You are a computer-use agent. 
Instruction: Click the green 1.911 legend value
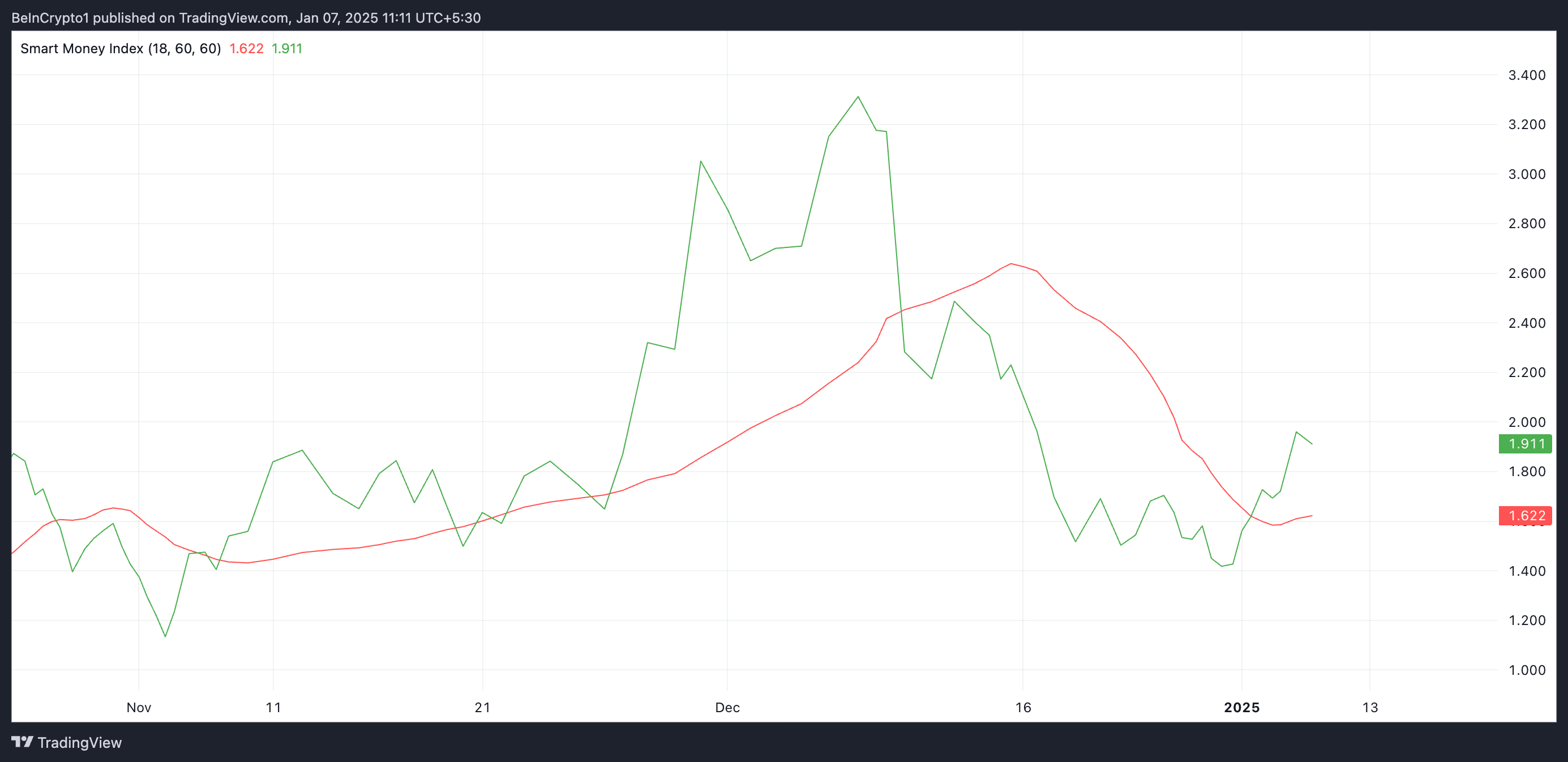[286, 49]
